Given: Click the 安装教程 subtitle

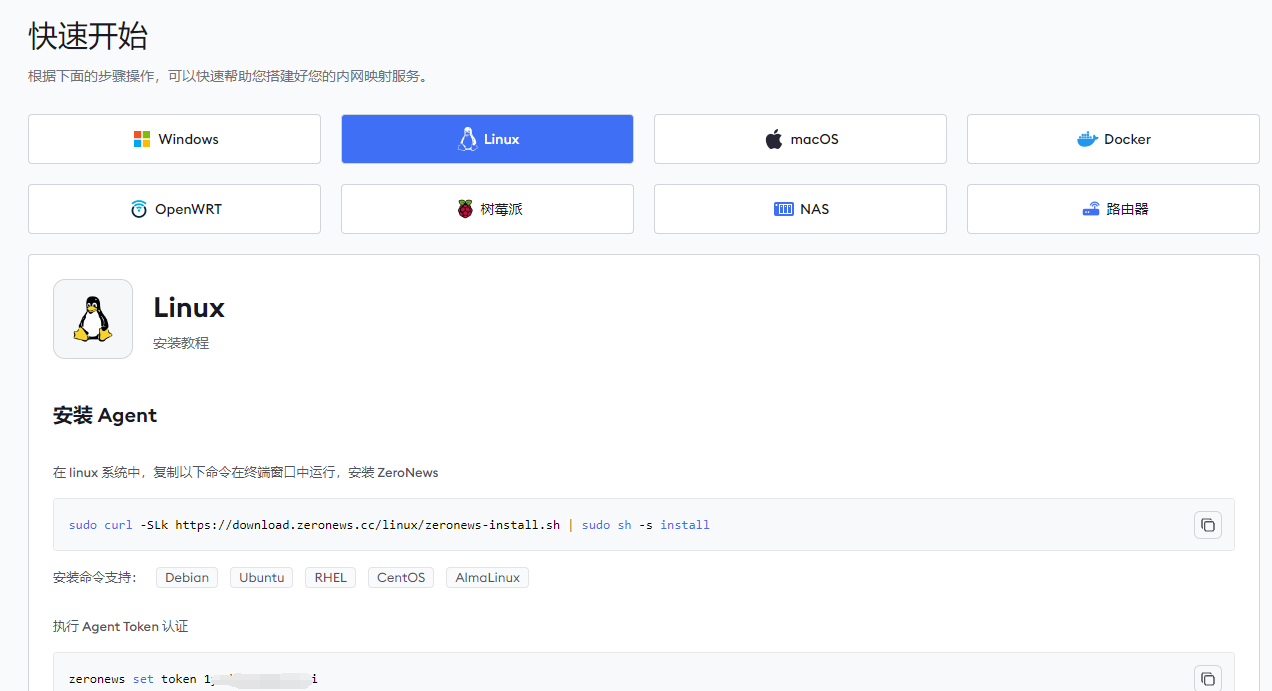Looking at the screenshot, I should [181, 343].
